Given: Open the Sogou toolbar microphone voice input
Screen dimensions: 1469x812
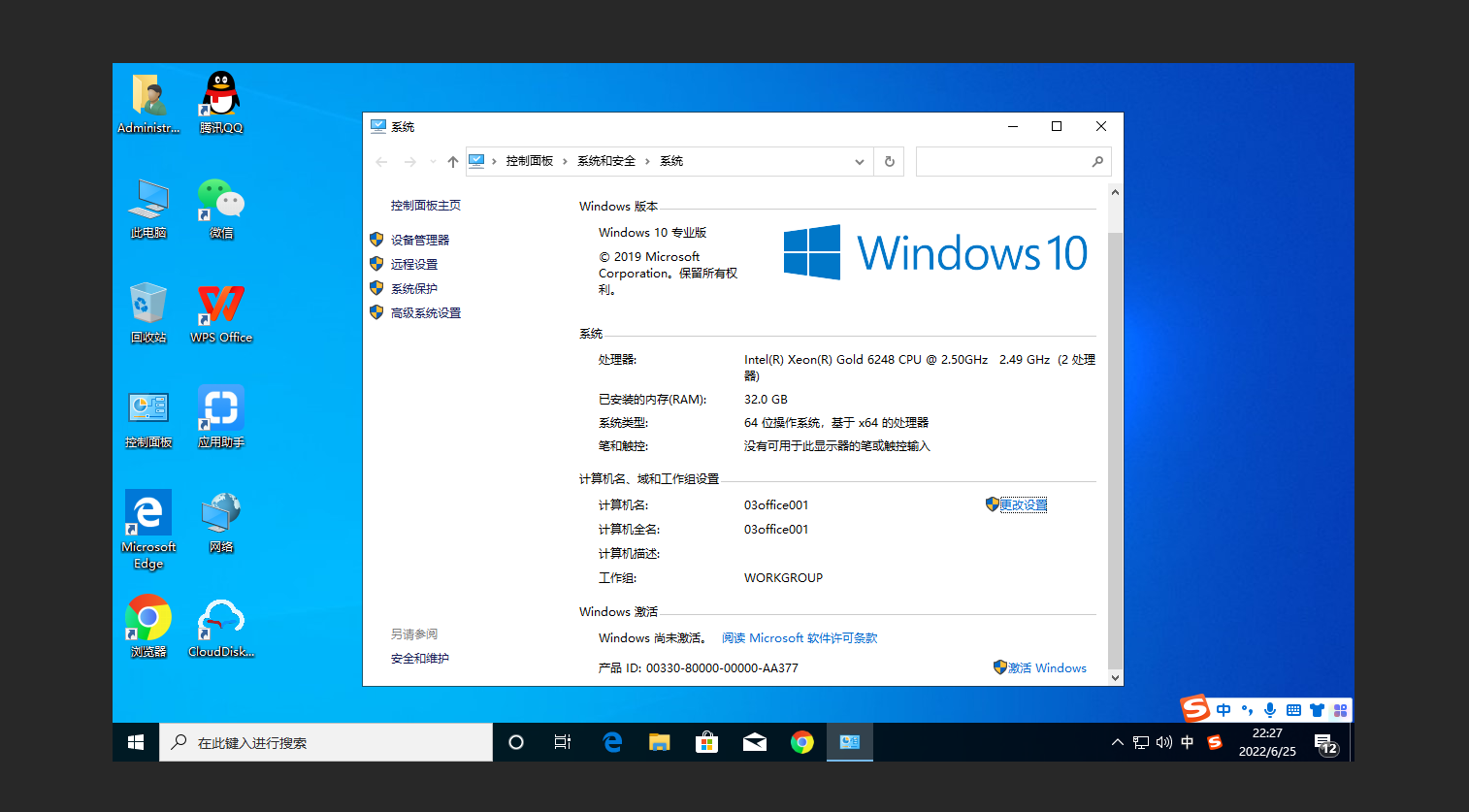Looking at the screenshot, I should pyautogui.click(x=1270, y=710).
